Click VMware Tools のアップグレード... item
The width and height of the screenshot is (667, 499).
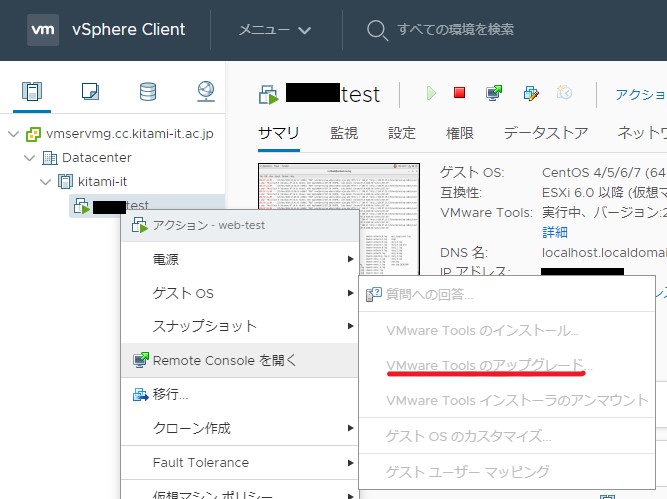click(507, 365)
